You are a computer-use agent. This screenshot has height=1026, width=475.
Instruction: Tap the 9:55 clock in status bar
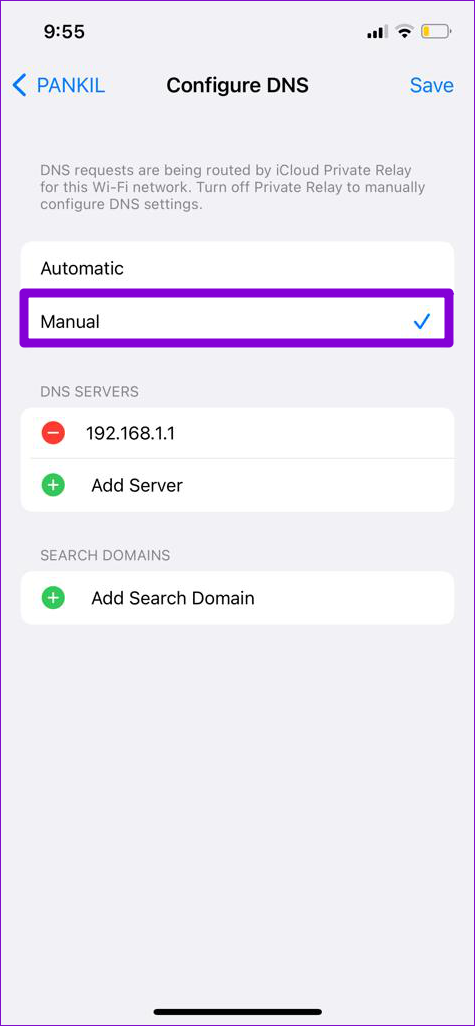(x=64, y=31)
